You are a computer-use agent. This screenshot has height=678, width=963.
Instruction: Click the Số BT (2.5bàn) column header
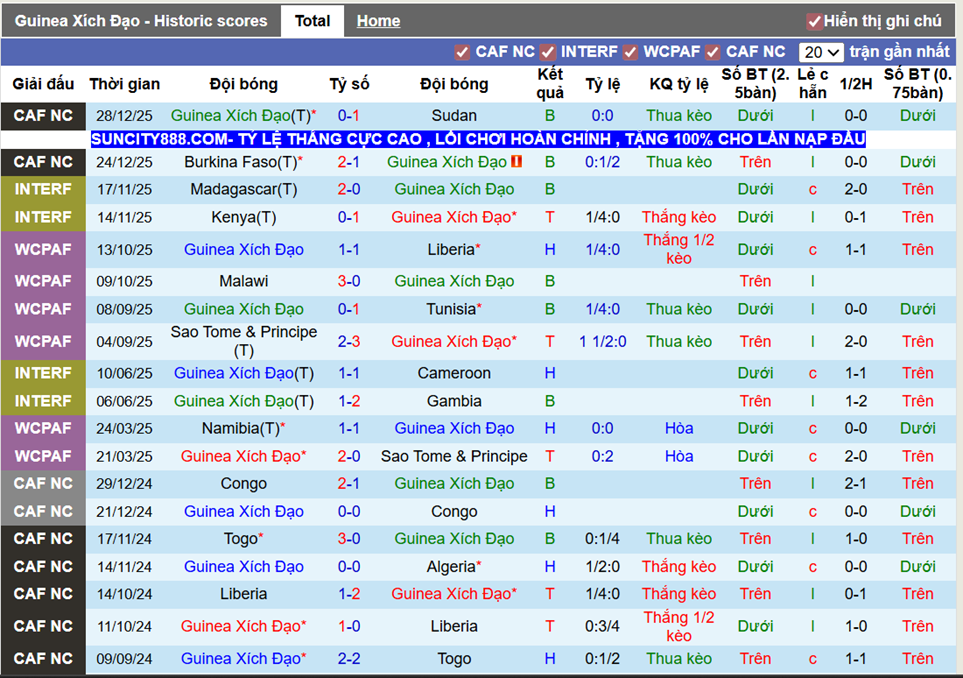click(755, 84)
